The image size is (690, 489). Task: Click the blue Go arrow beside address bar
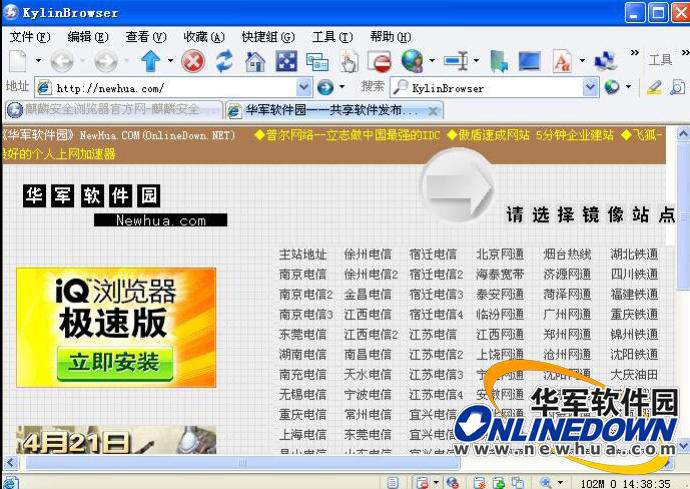pyautogui.click(x=325, y=87)
